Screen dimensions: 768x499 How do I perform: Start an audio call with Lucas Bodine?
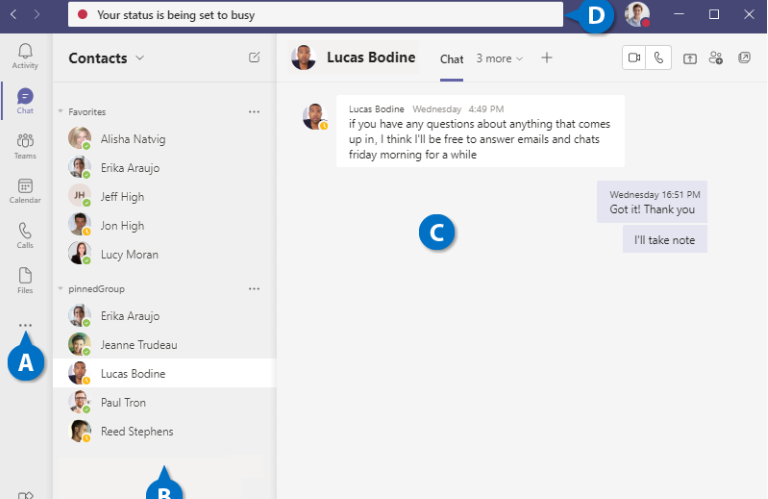coord(659,58)
